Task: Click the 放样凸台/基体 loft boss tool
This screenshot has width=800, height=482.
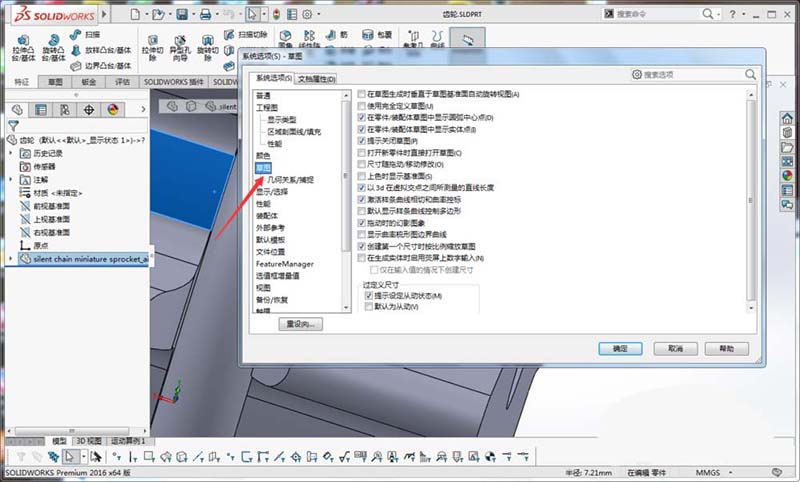Action: point(101,50)
